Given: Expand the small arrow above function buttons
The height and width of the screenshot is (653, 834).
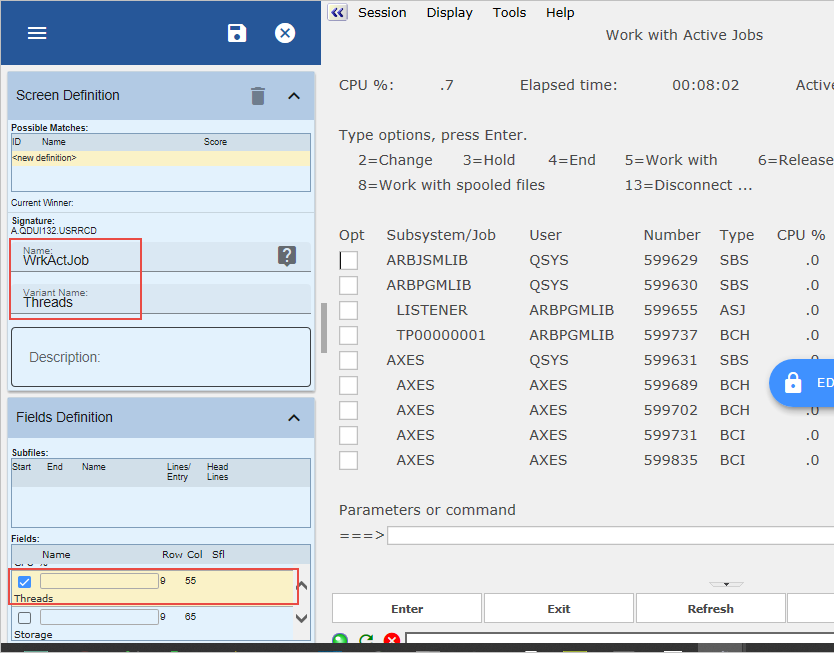Looking at the screenshot, I should point(726,584).
